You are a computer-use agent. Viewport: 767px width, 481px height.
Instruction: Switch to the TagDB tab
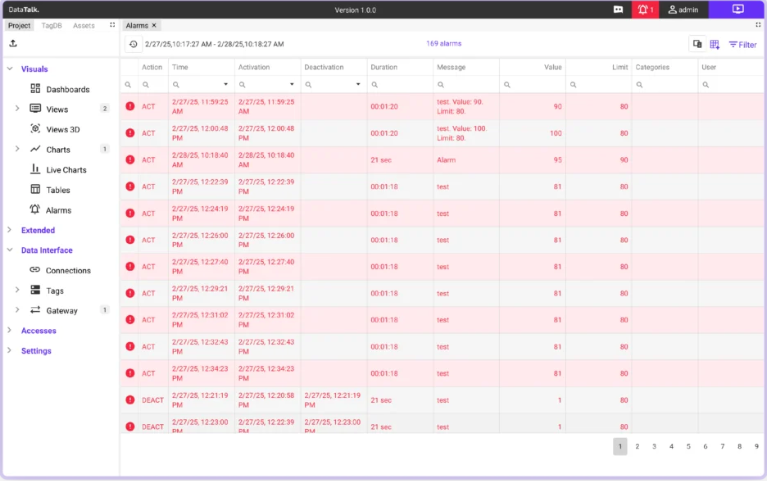[x=51, y=25]
